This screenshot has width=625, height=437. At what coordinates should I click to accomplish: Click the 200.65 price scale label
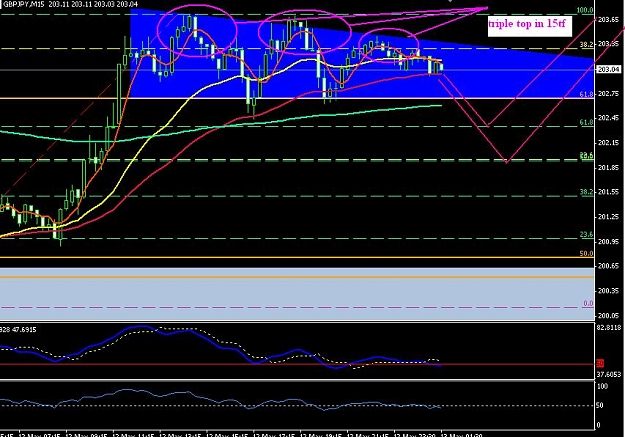609,266
